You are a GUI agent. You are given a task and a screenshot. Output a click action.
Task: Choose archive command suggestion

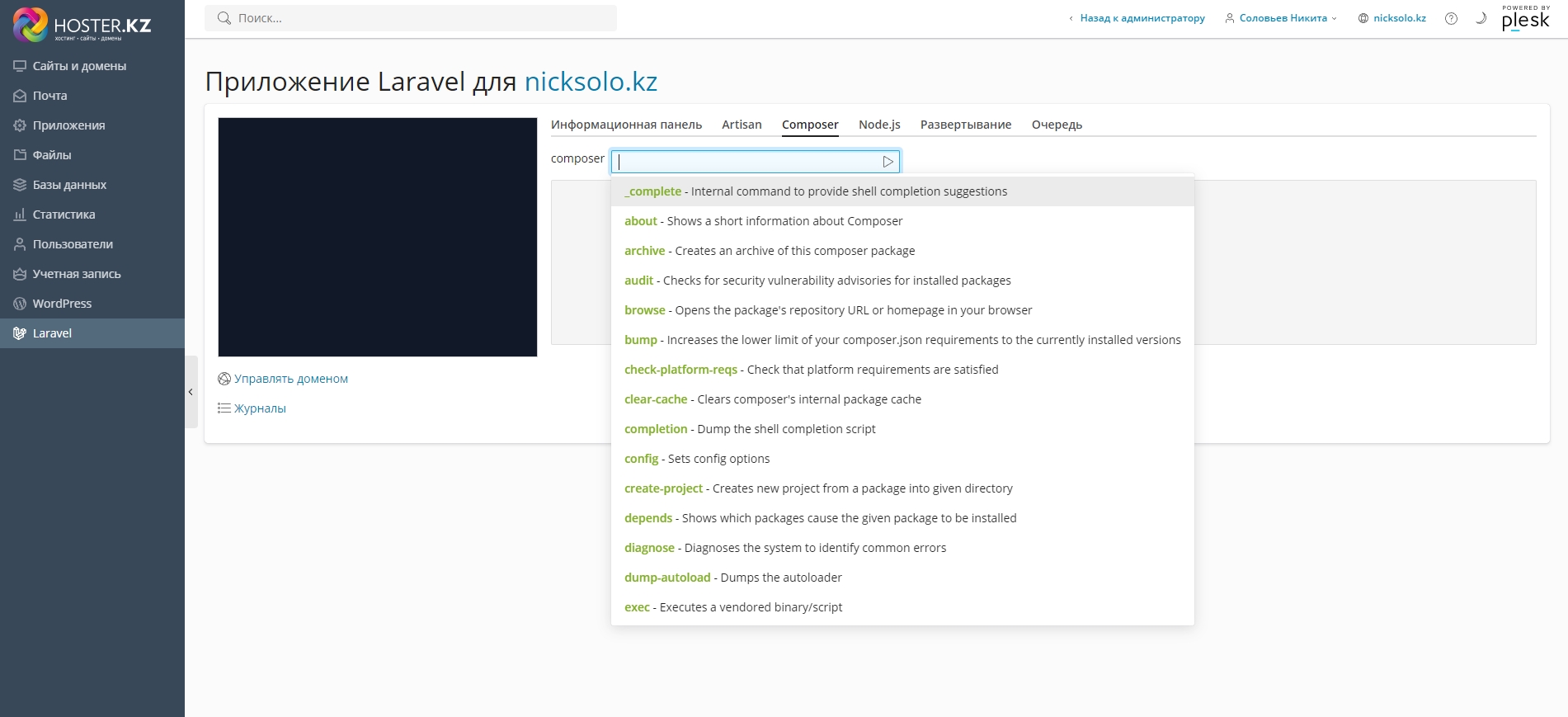pos(902,251)
